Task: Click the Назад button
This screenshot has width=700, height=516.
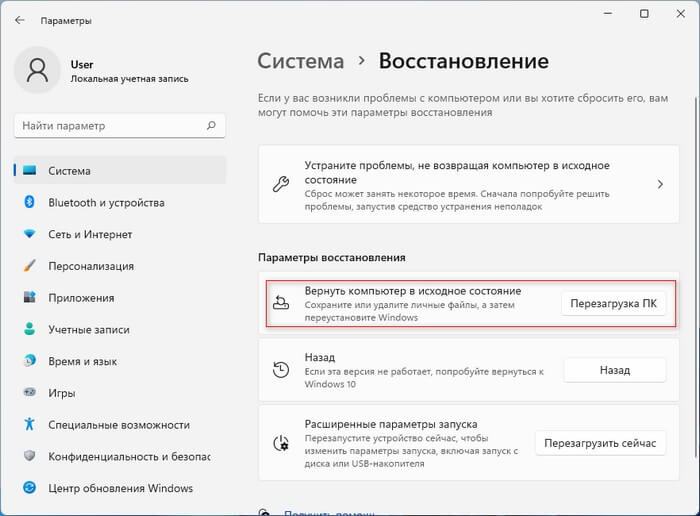Action: click(615, 370)
